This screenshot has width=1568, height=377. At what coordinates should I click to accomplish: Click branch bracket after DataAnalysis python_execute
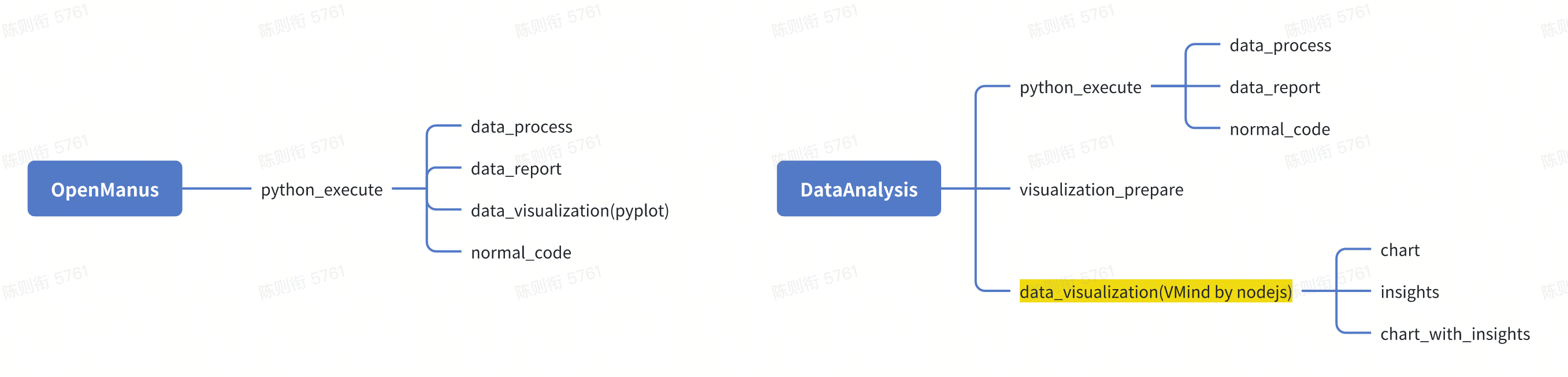[x=1186, y=86]
